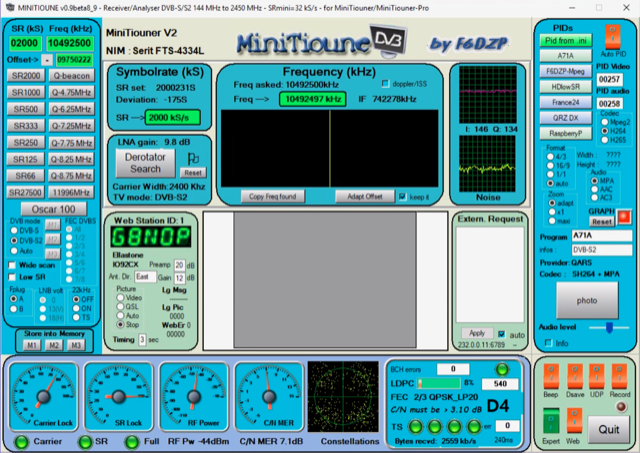Click Copy Freq found button
The width and height of the screenshot is (640, 453).
(273, 197)
